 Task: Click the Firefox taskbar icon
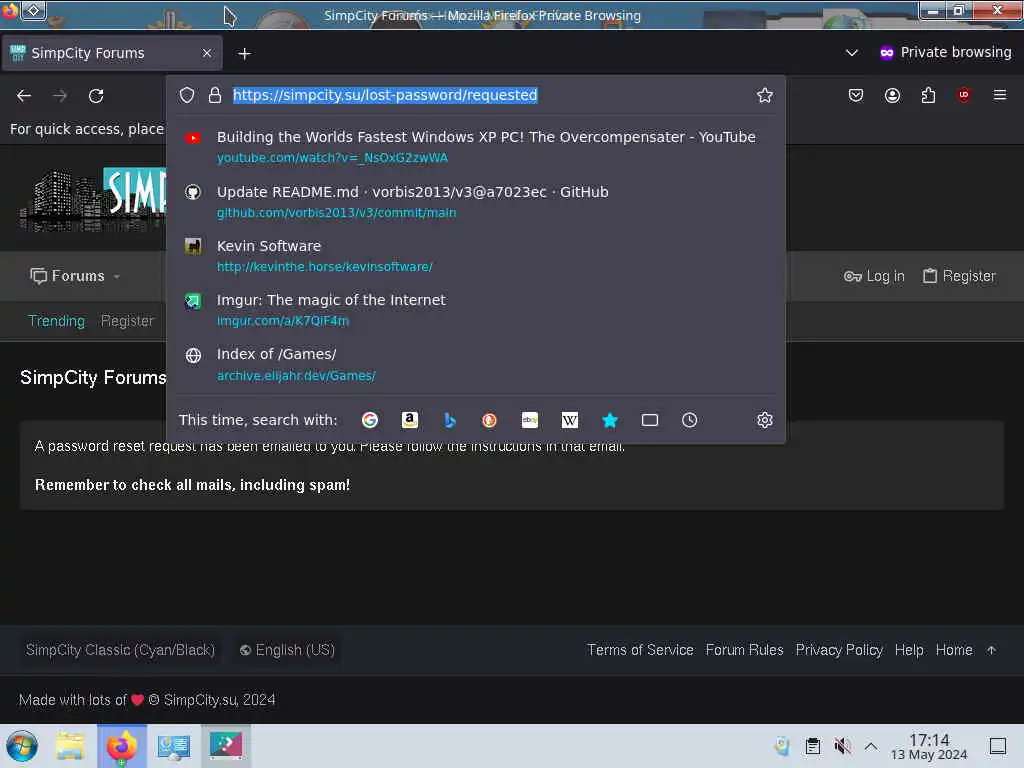pyautogui.click(x=121, y=746)
